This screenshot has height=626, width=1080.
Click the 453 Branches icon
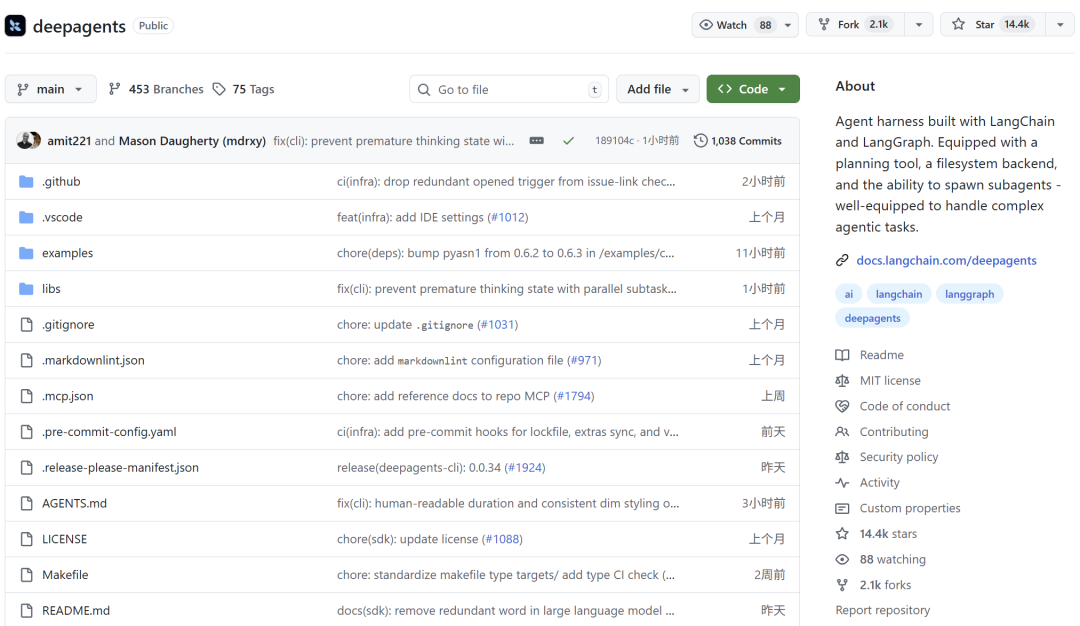[x=115, y=89]
